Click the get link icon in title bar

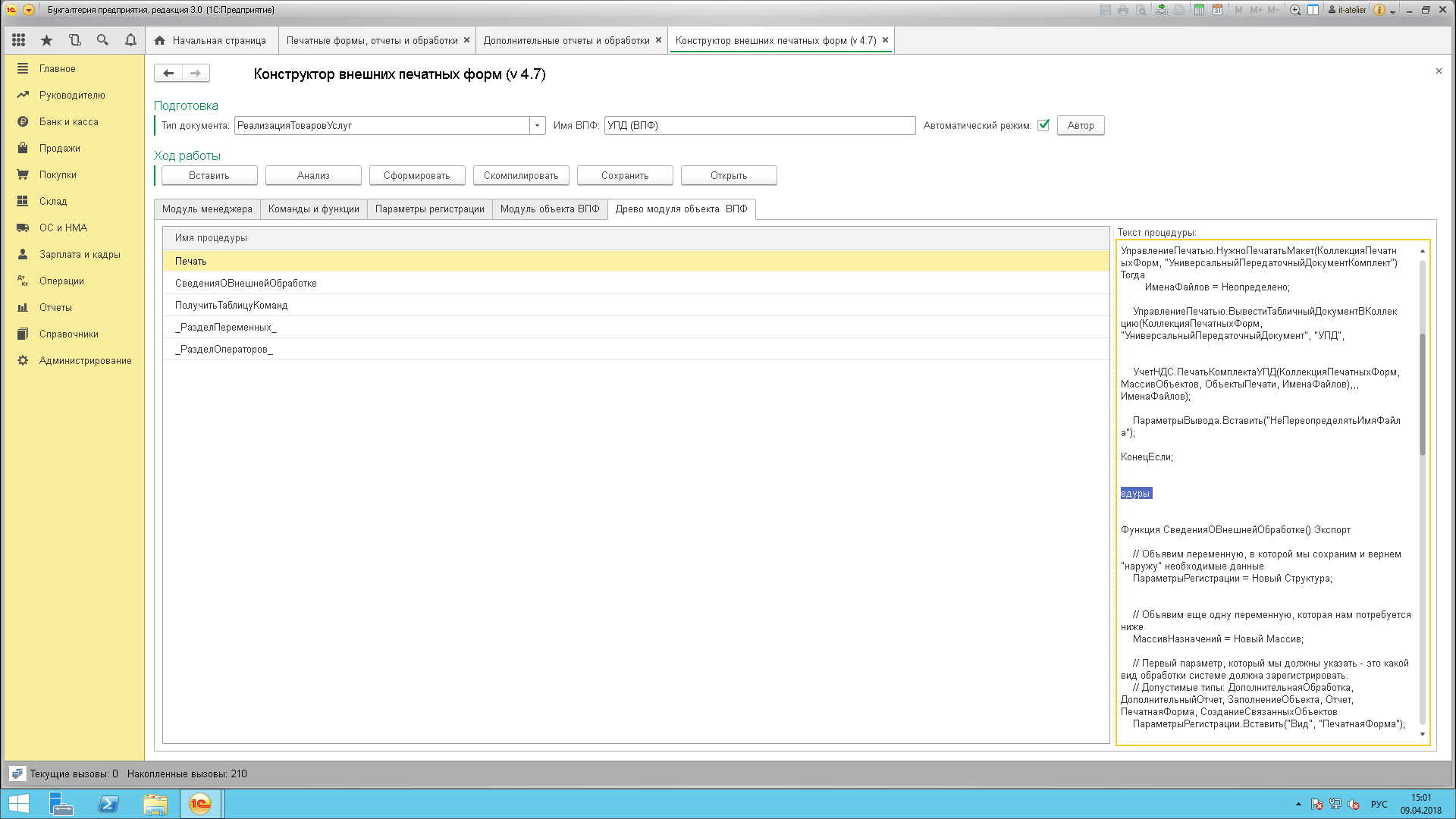pos(1161,10)
